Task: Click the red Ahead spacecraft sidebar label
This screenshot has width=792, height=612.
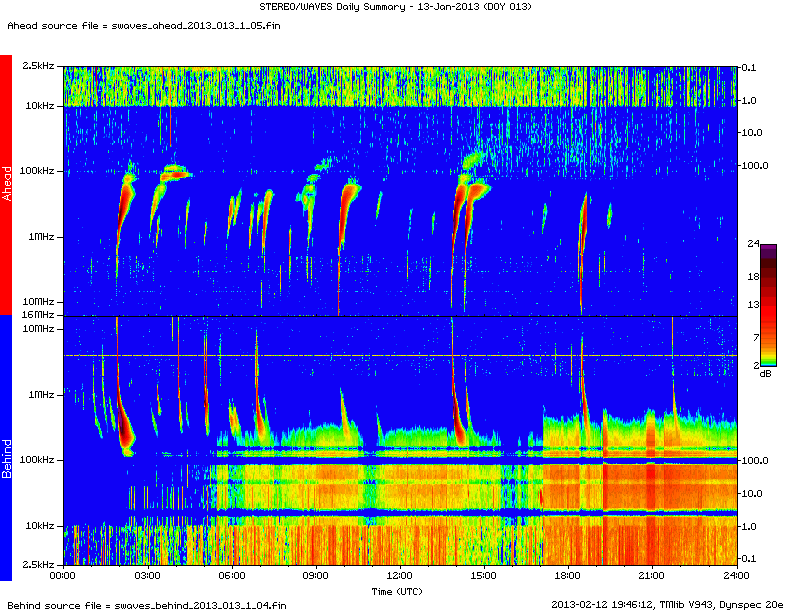Action: (x=6, y=184)
